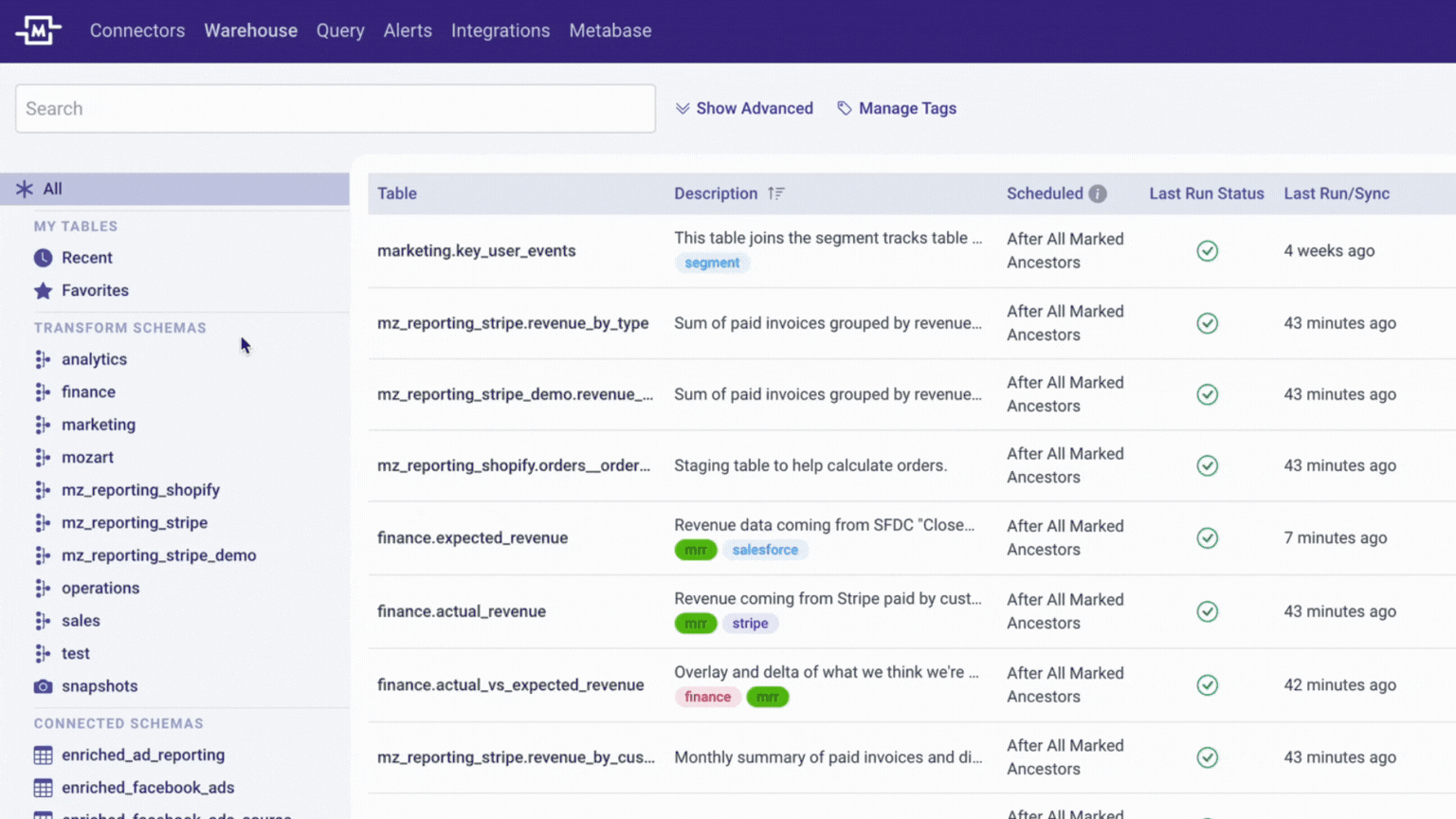
Task: Click the schema icon next to mz_reporting_stripe_demo
Action: pyautogui.click(x=43, y=555)
